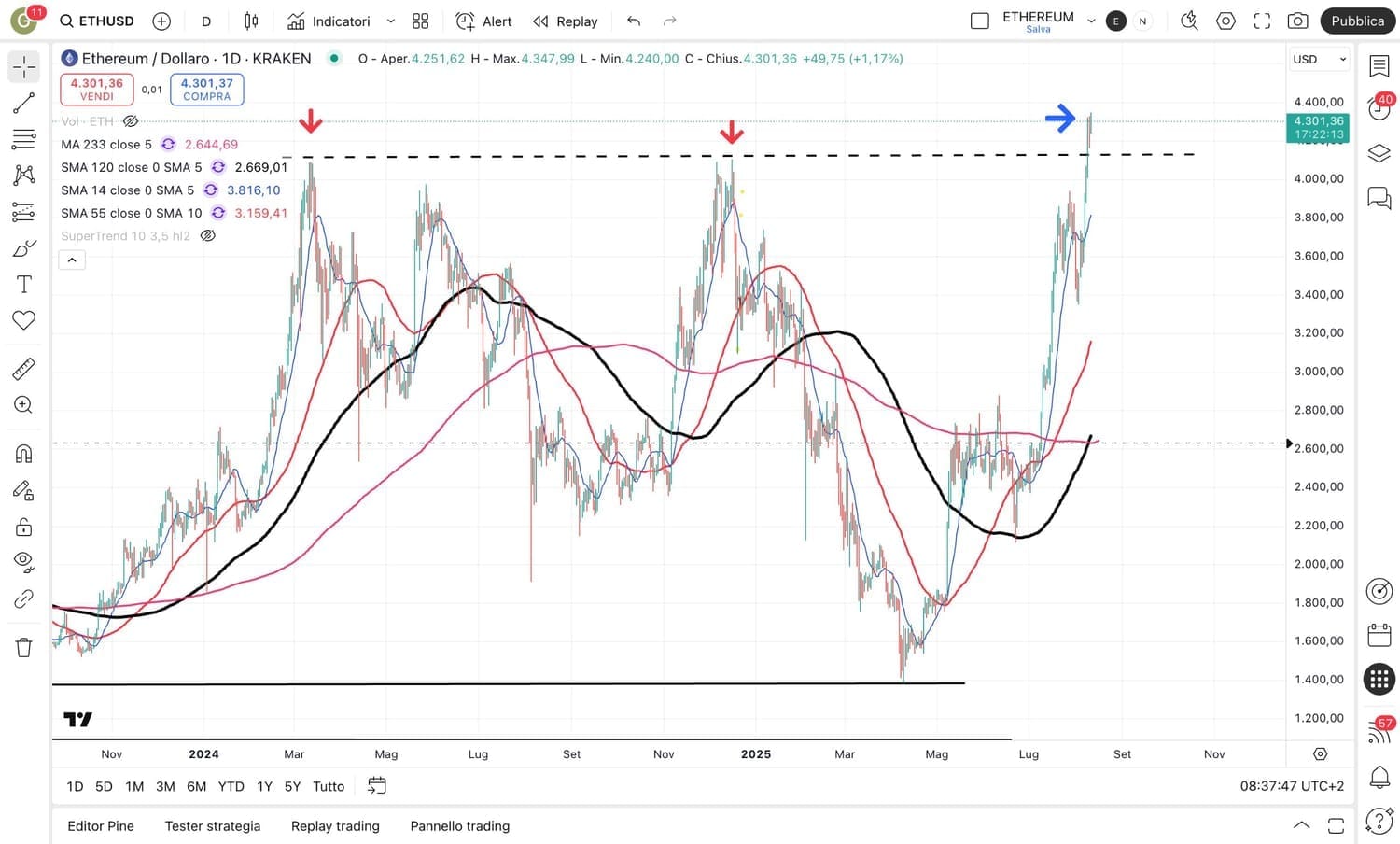Open the user profile avatar menu
This screenshot has height=844, width=1400.
pos(25,20)
